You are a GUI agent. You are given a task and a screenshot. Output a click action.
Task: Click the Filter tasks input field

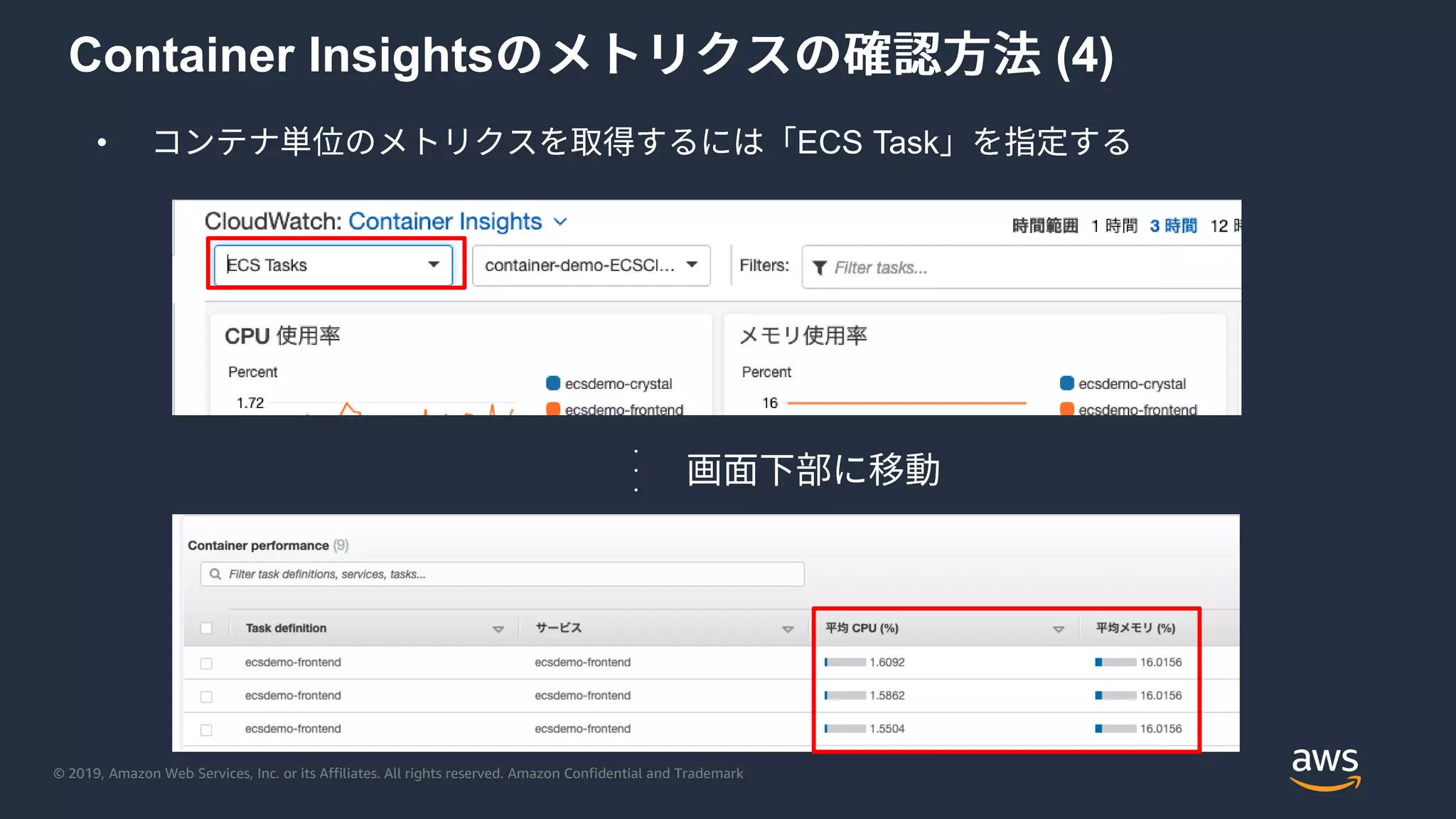[1022, 267]
